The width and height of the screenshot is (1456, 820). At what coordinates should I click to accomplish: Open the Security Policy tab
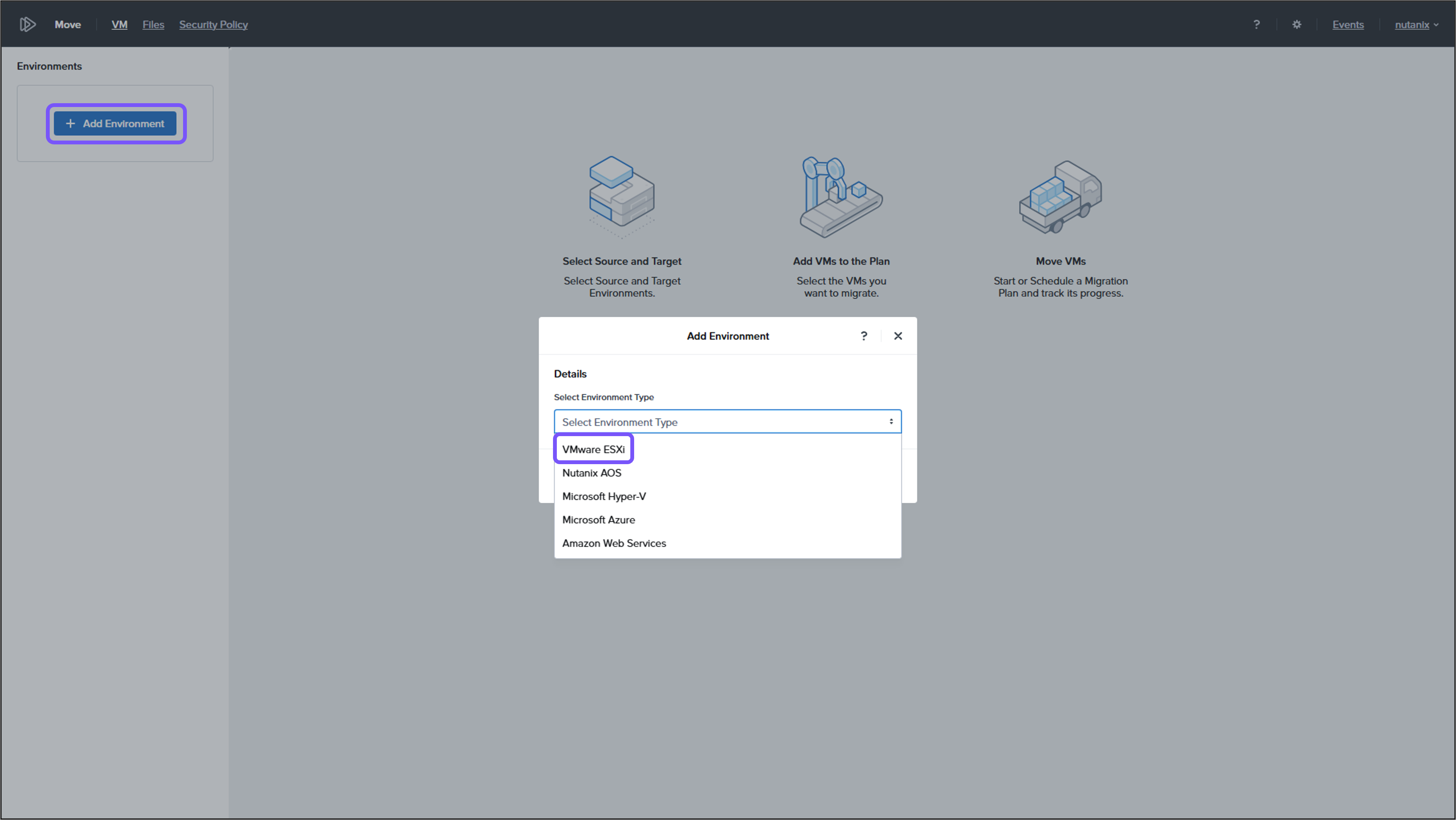coord(213,24)
